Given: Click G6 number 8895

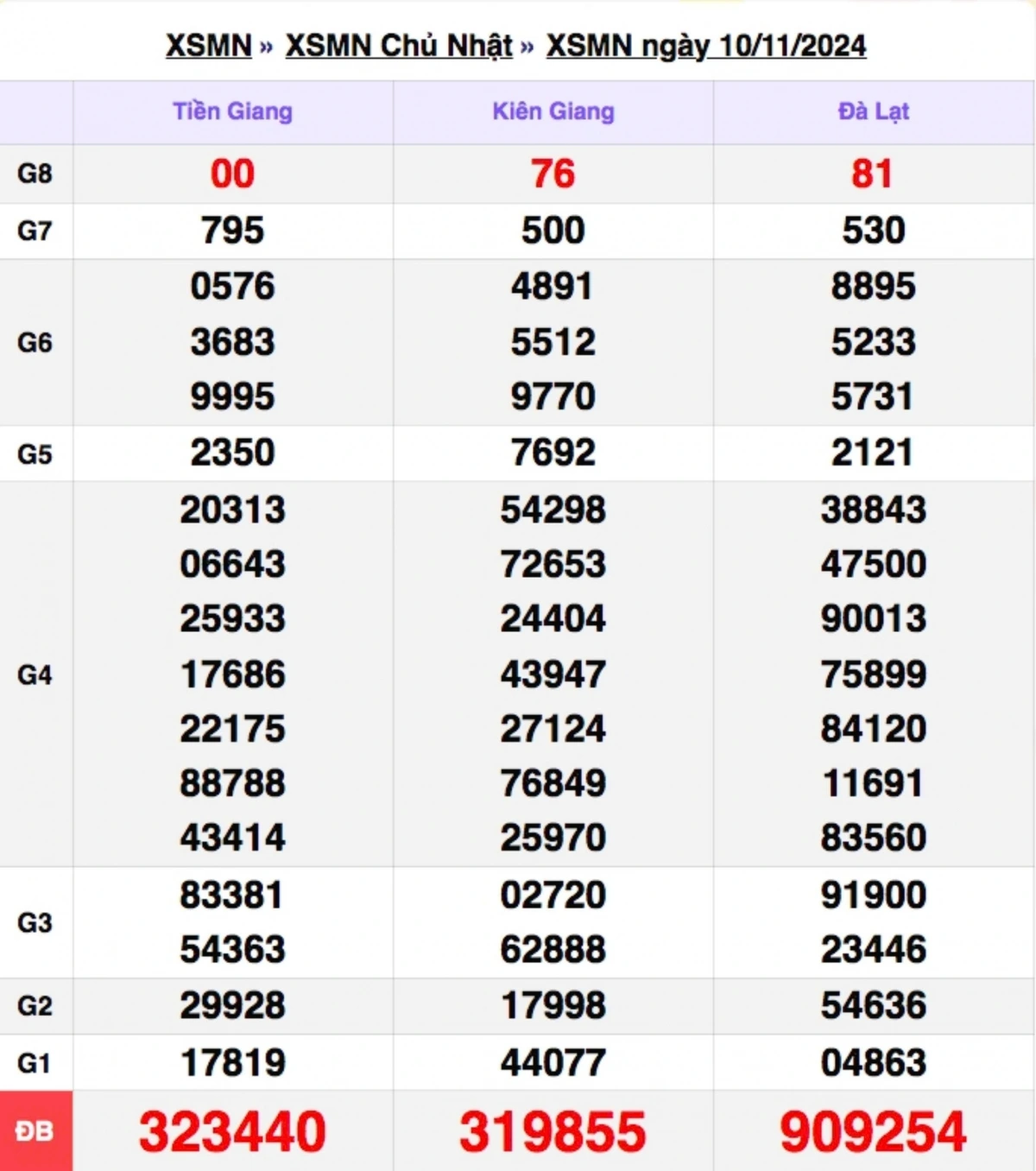Looking at the screenshot, I should pyautogui.click(x=874, y=287).
